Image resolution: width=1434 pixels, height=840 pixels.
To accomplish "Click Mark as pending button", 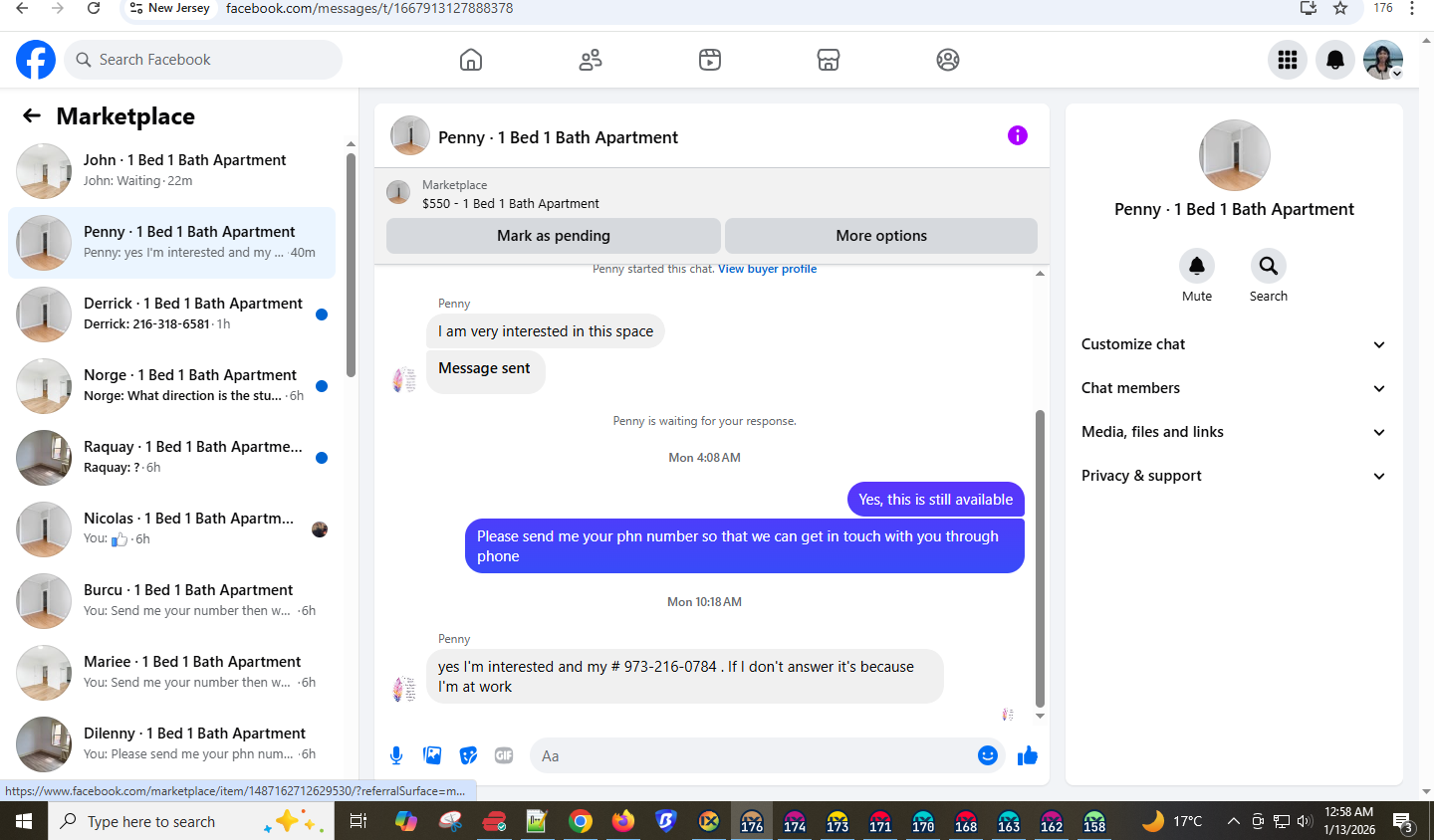I will 554,236.
